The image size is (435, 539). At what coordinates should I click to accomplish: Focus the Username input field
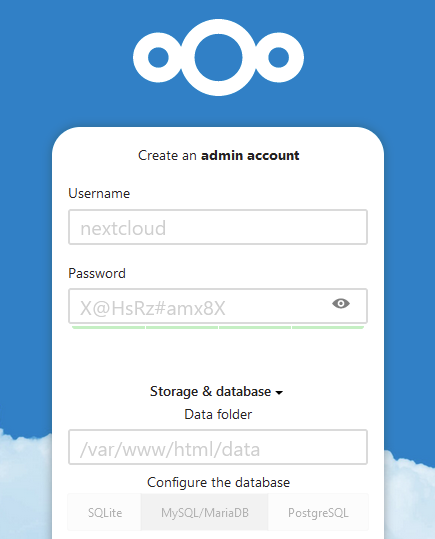pos(218,227)
